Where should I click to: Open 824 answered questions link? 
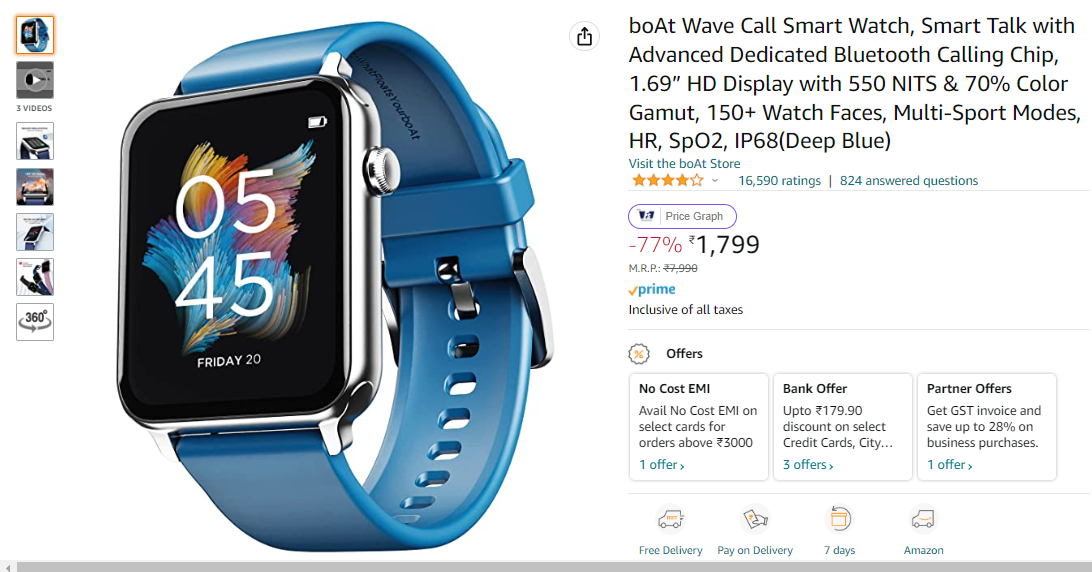(x=909, y=180)
